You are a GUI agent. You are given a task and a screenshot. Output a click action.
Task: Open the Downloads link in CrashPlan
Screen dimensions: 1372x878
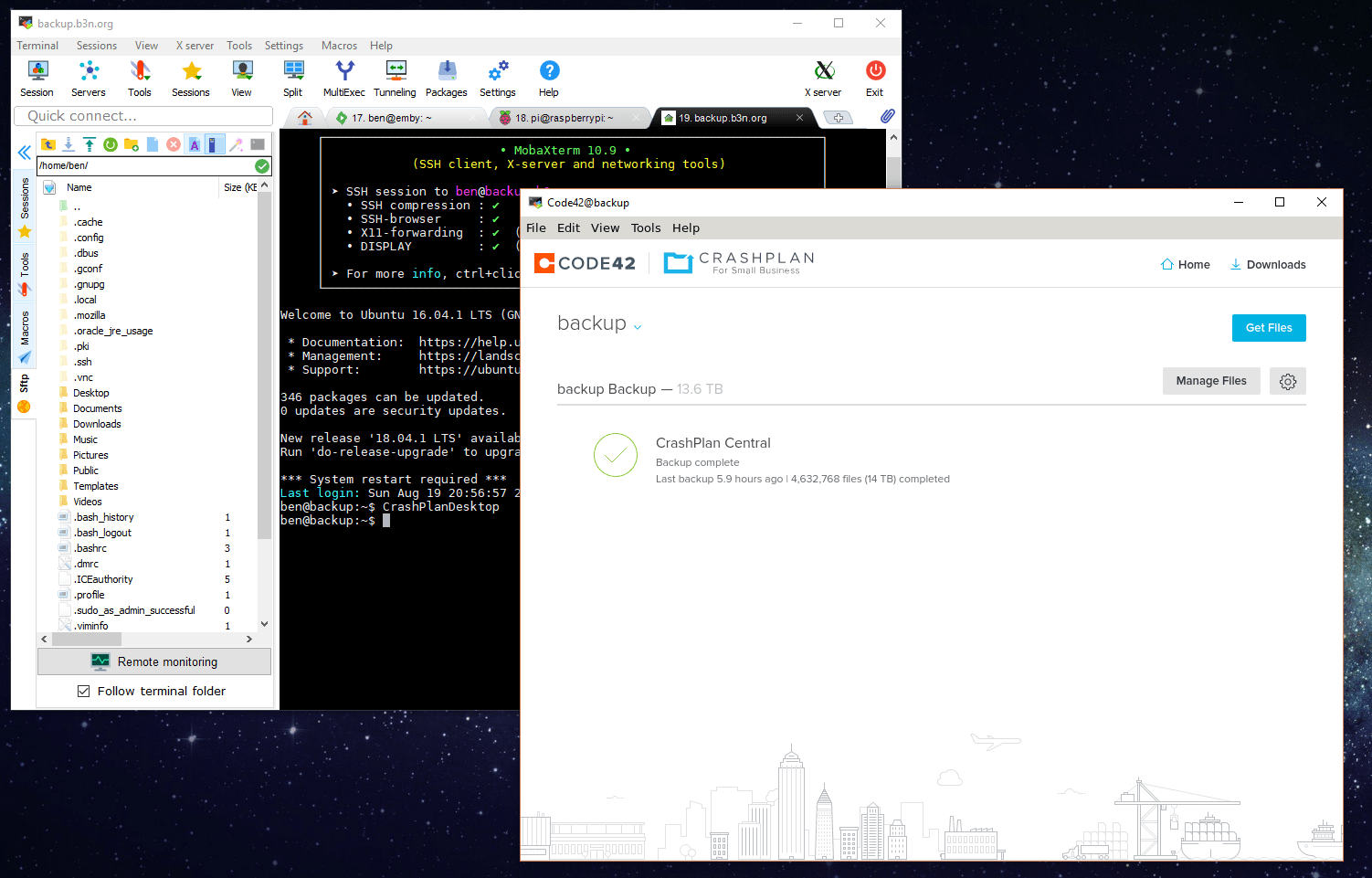point(1268,265)
